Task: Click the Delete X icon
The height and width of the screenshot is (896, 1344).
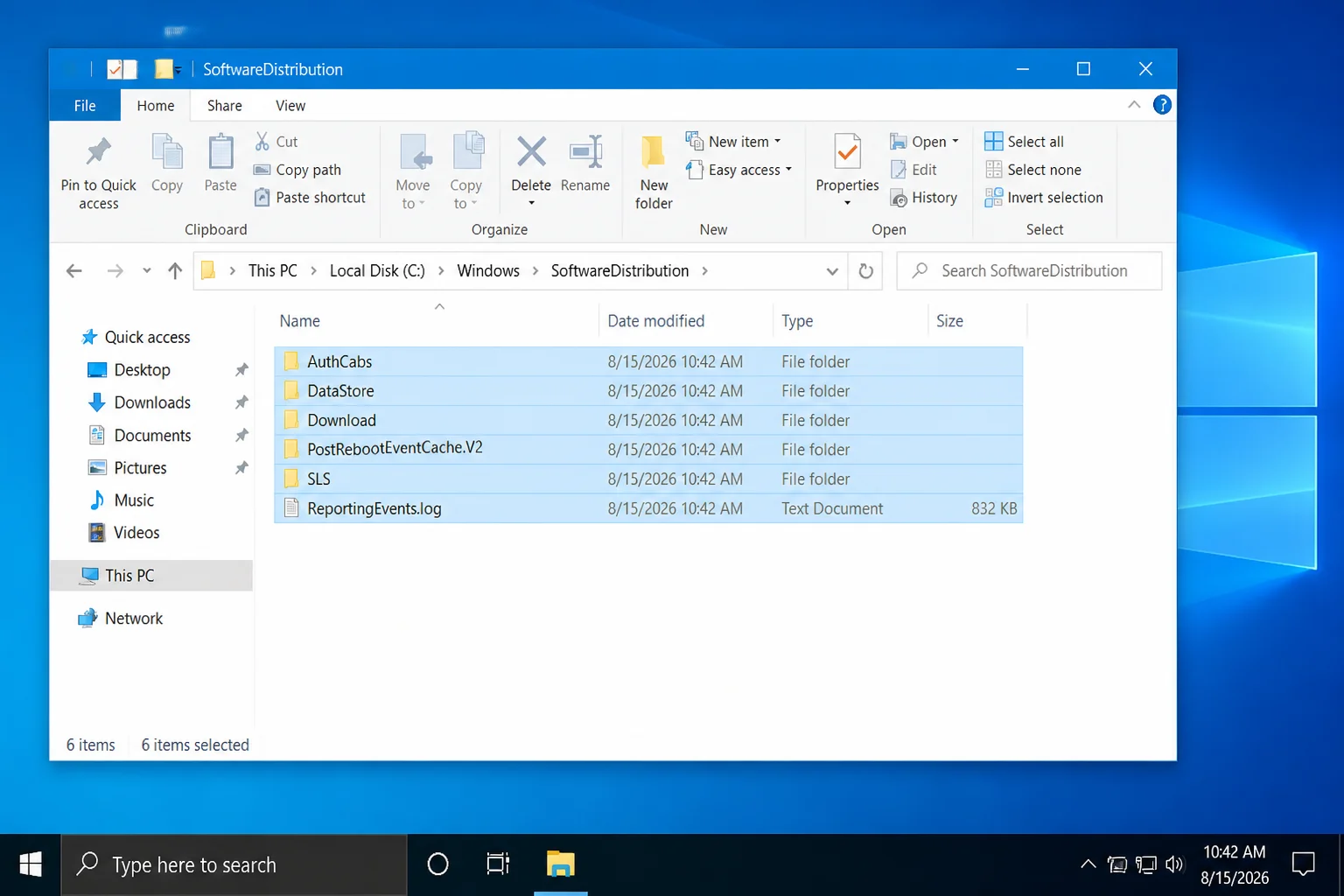Action: coord(531,152)
